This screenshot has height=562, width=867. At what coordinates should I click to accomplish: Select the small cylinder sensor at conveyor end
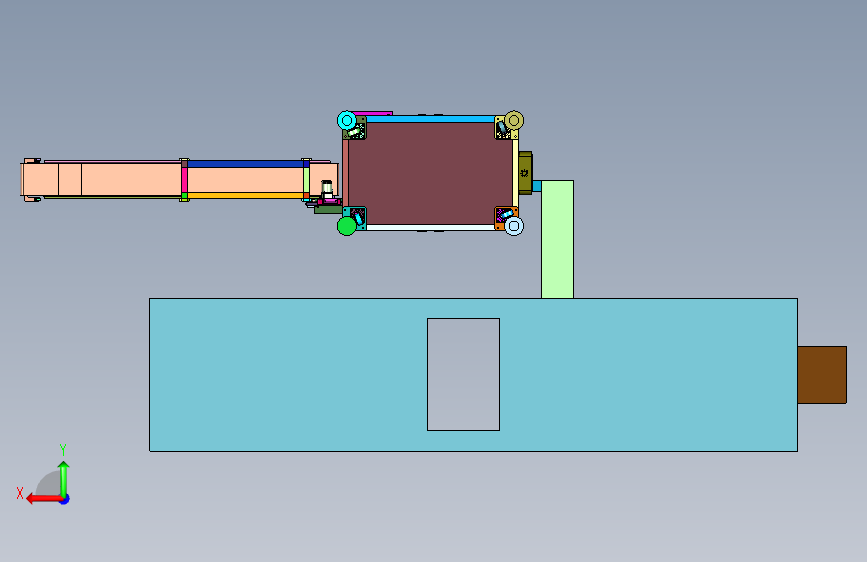tap(327, 188)
